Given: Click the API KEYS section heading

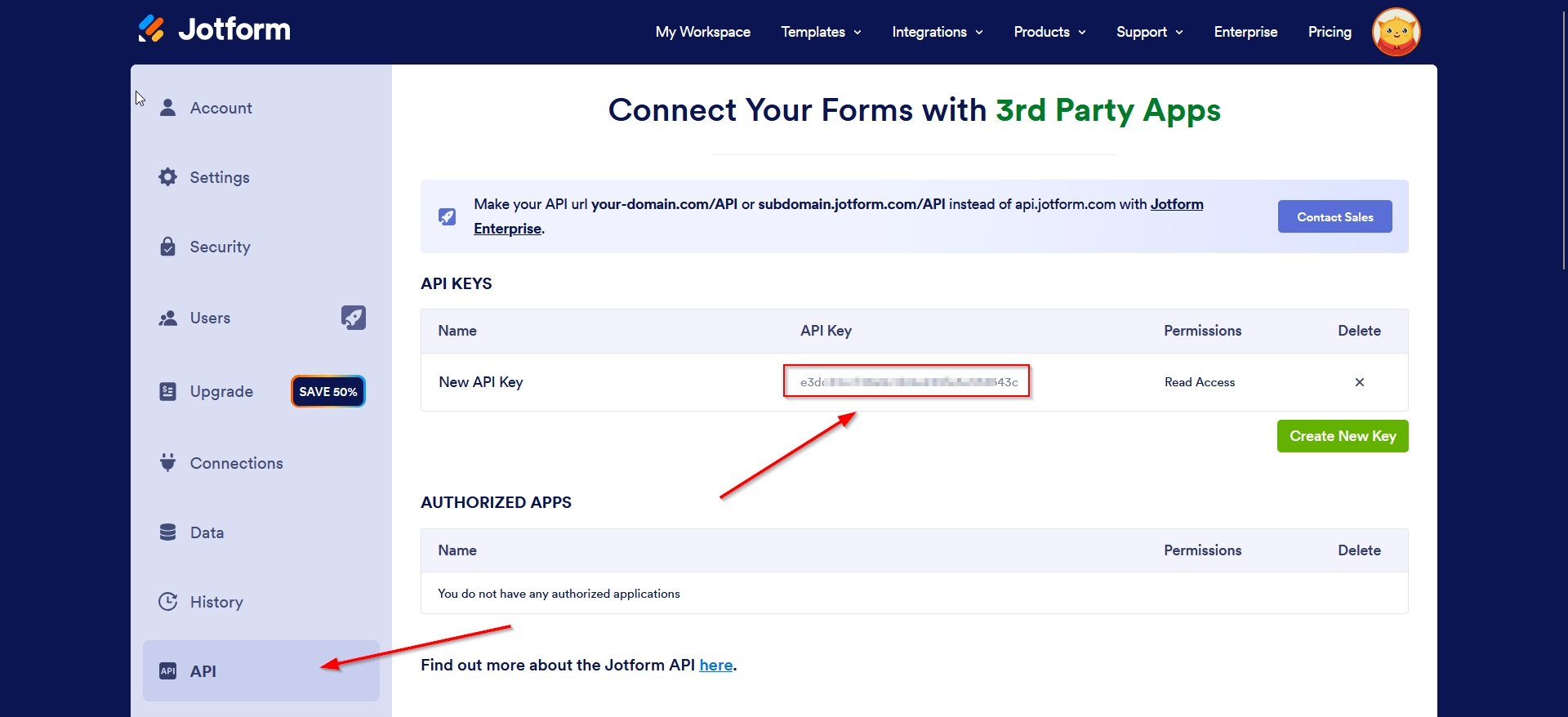Looking at the screenshot, I should click(x=457, y=283).
